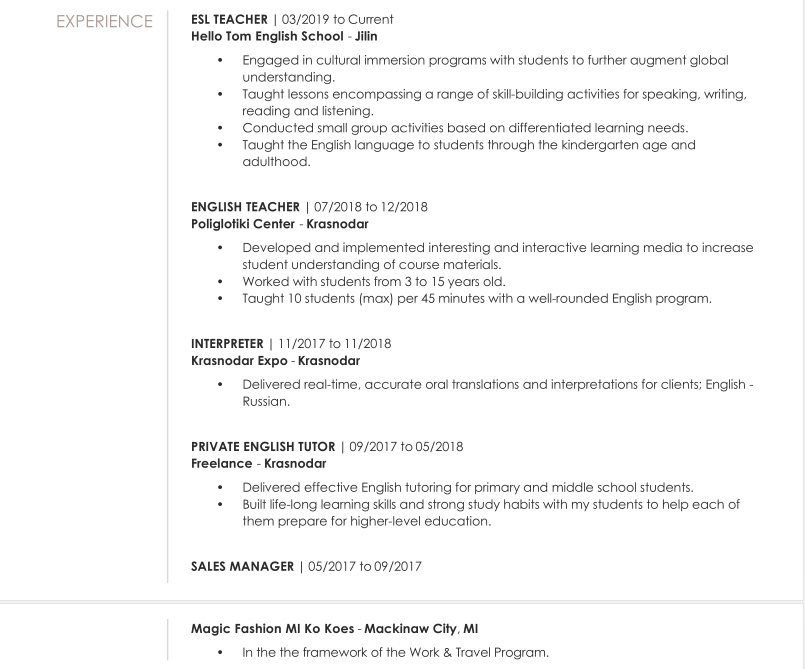Click the Jilin location text

click(x=367, y=36)
